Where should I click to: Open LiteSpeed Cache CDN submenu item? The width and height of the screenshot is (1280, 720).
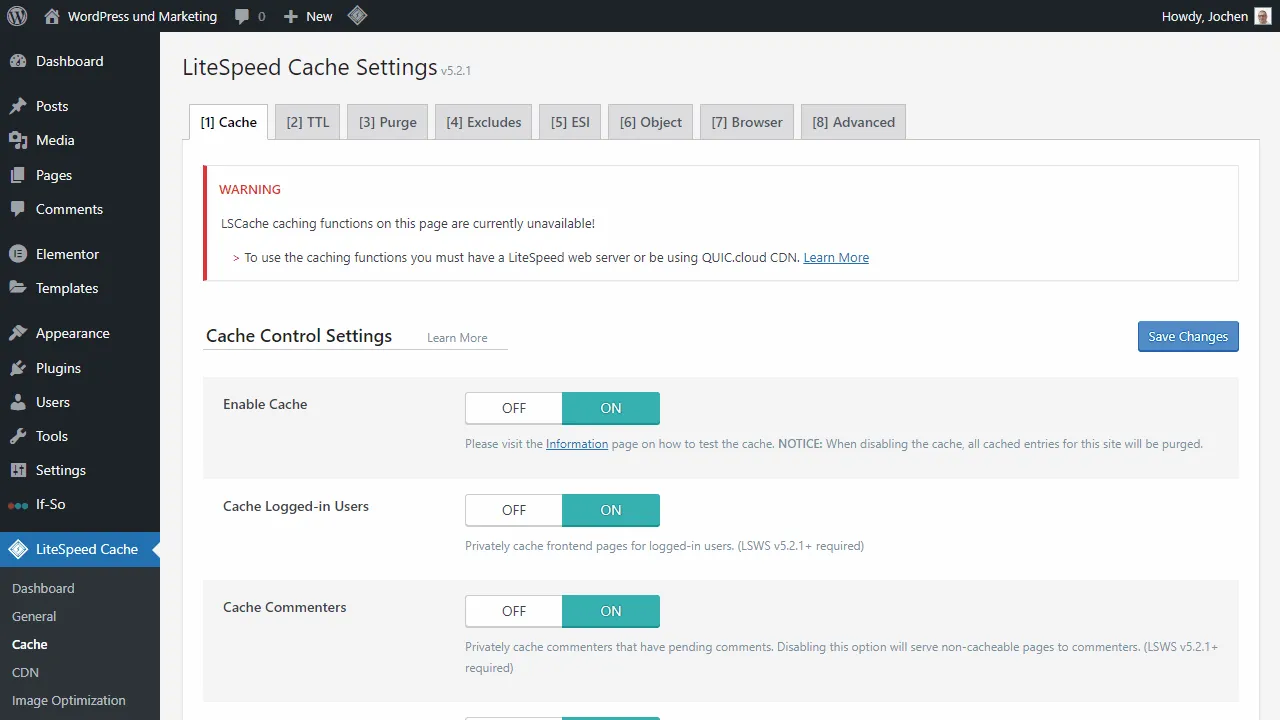[25, 672]
